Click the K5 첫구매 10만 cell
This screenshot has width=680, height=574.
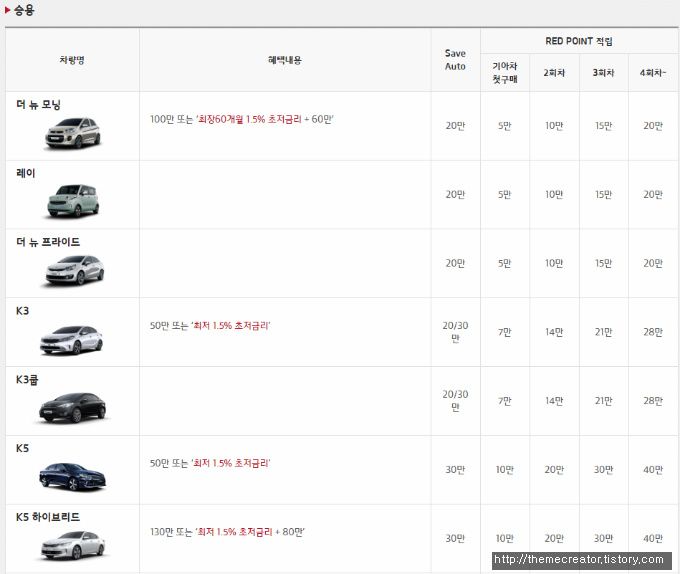[x=505, y=470]
